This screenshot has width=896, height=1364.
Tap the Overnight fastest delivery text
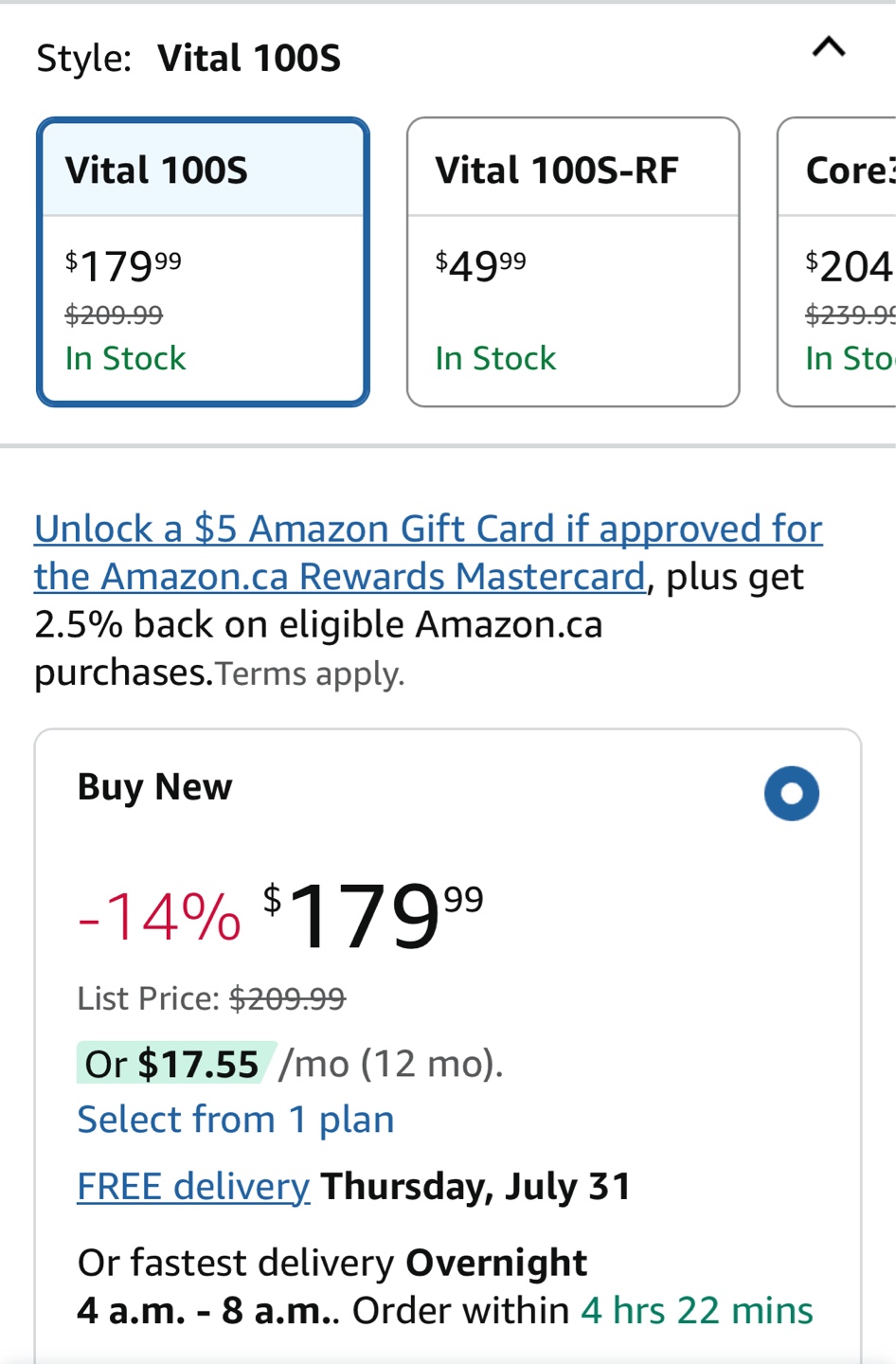pyautogui.click(x=496, y=1263)
